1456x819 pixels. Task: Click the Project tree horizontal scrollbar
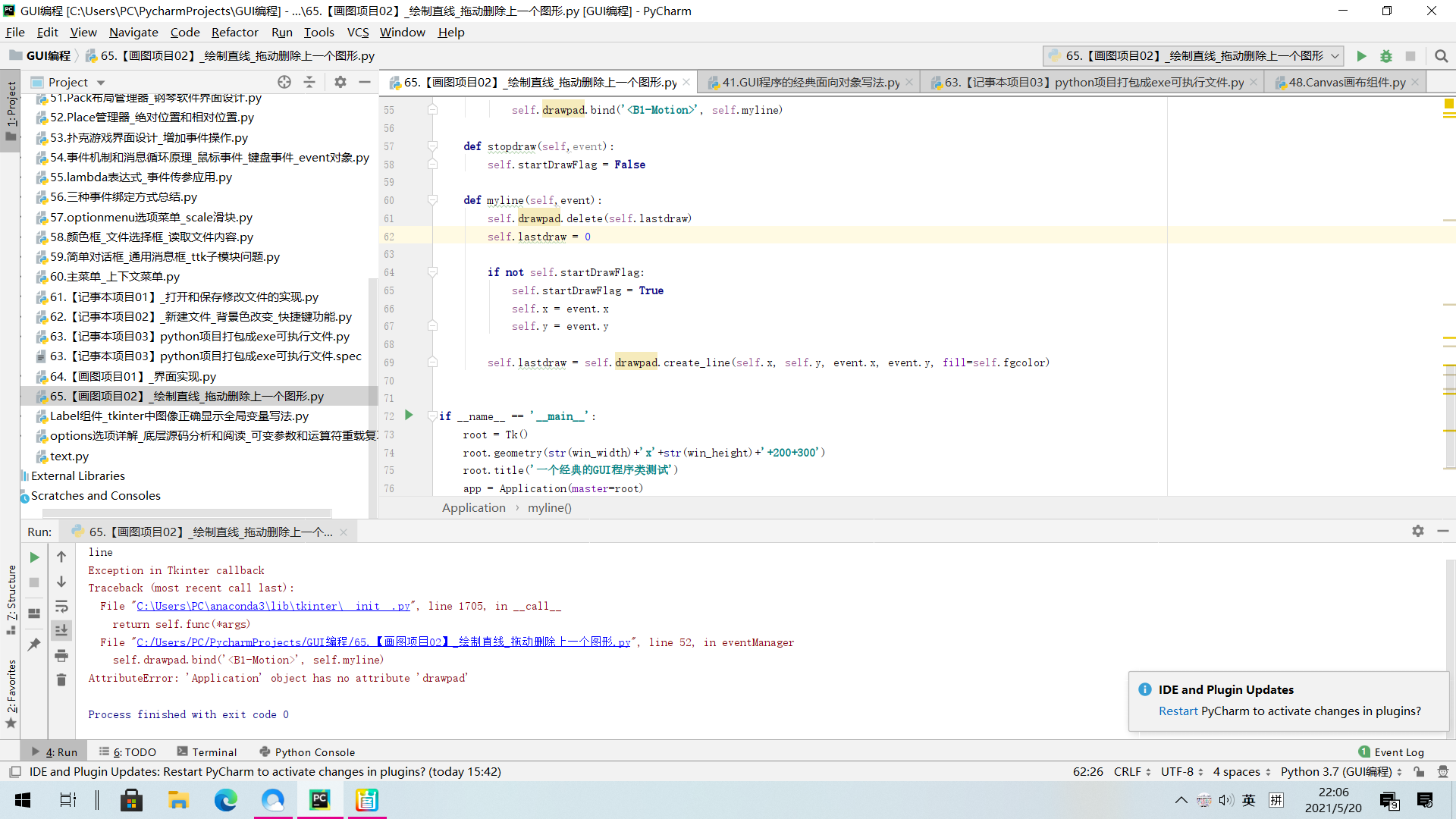(187, 513)
